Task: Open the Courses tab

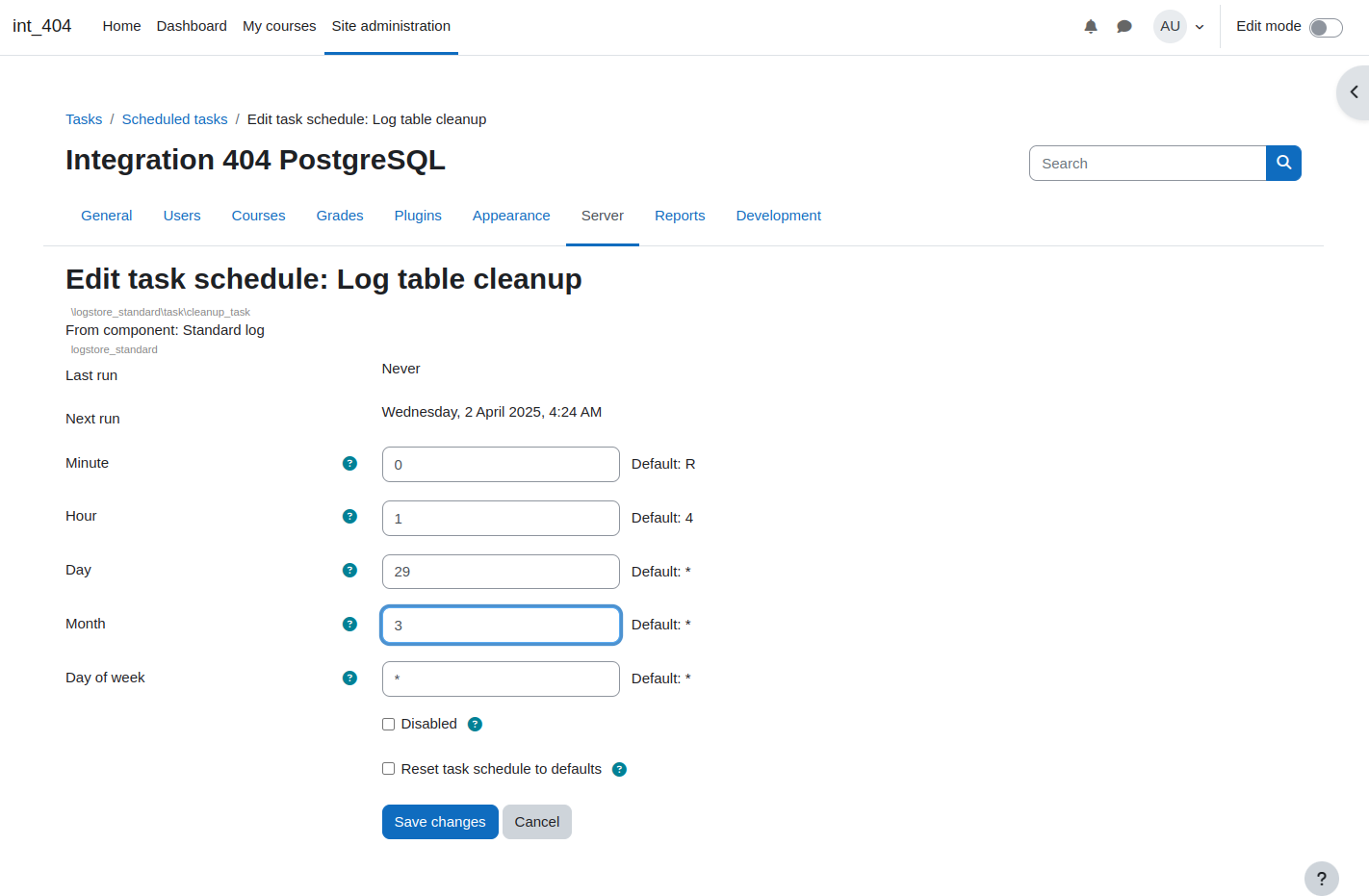Action: click(x=258, y=216)
